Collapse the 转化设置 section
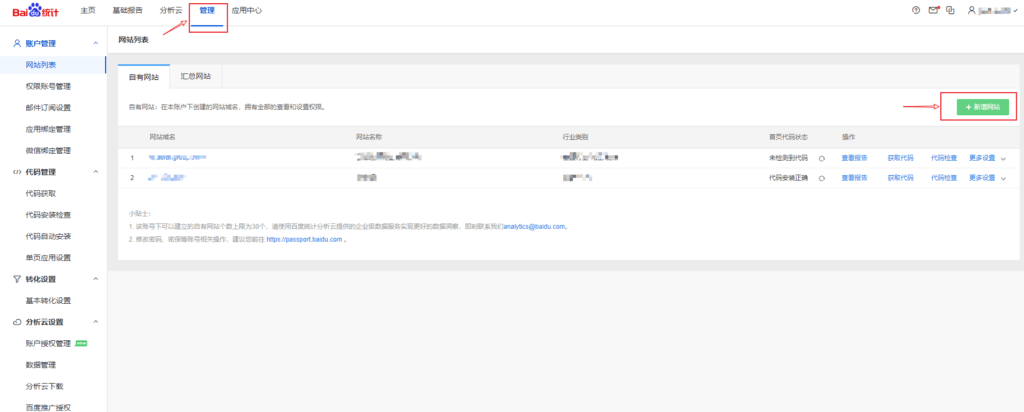 [96, 279]
